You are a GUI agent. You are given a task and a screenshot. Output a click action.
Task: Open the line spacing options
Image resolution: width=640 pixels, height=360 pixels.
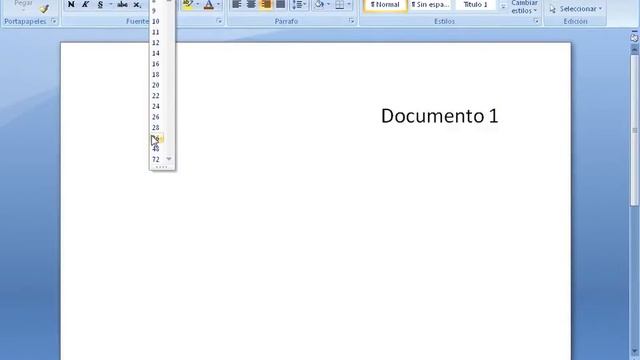tap(299, 4)
